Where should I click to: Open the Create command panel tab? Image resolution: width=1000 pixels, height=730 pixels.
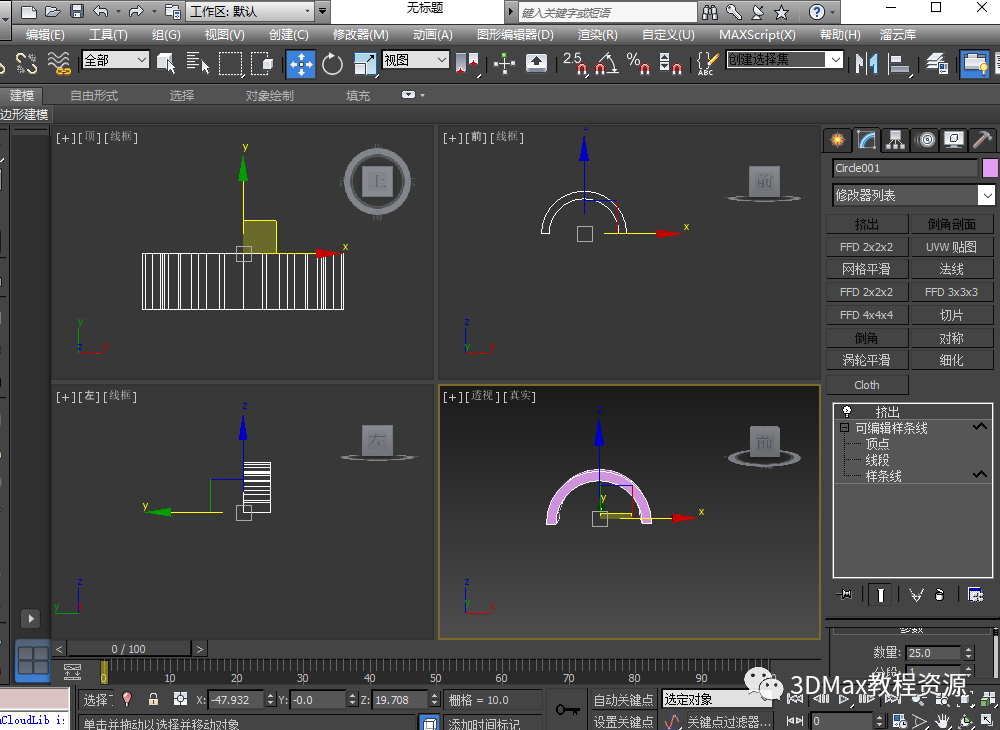[836, 140]
